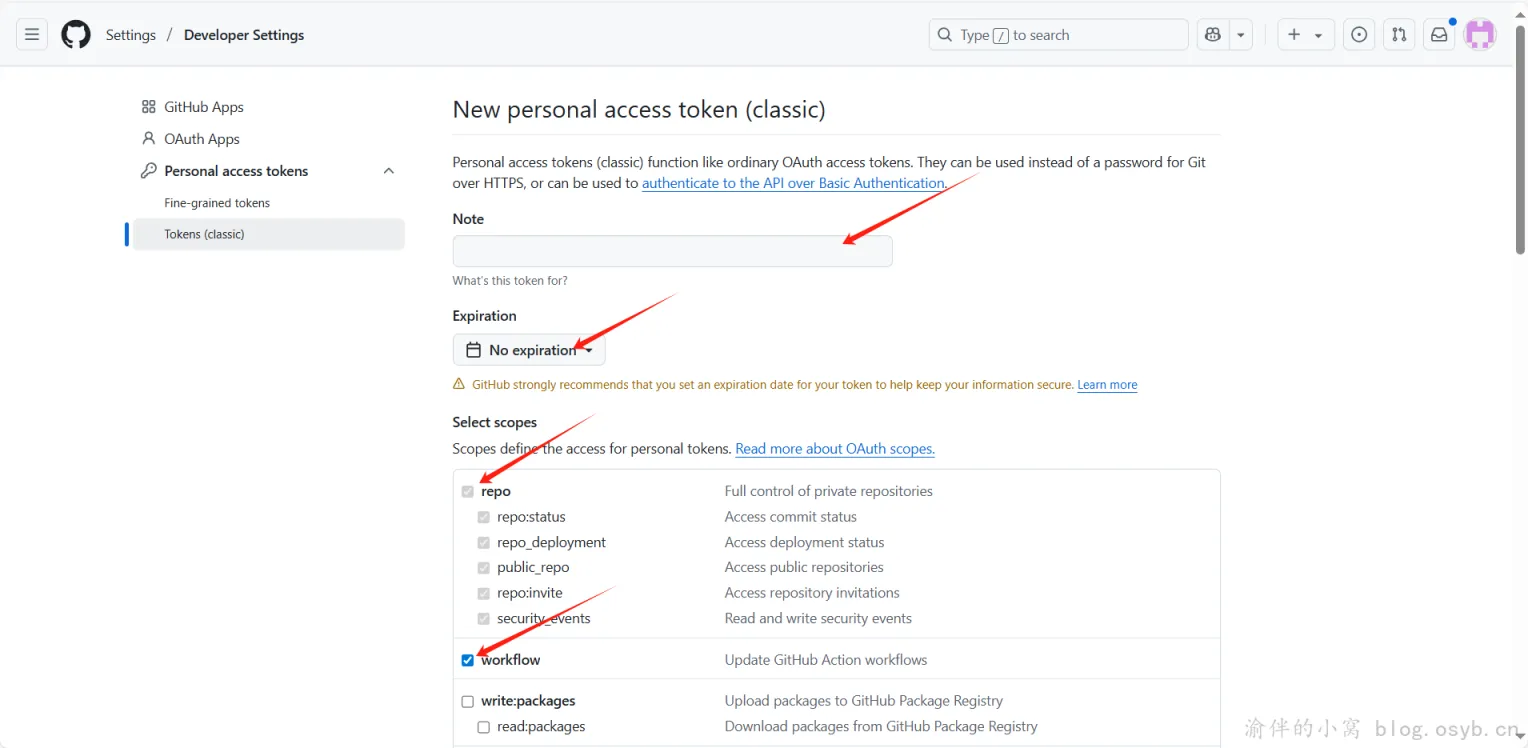Click Read more about OAuth scopes
Screen dimensions: 1528x748
tap(834, 449)
